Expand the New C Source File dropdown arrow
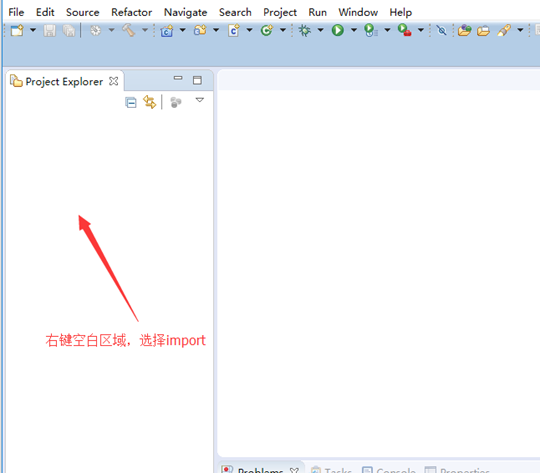Viewport: 540px width, 473px height. 249,30
